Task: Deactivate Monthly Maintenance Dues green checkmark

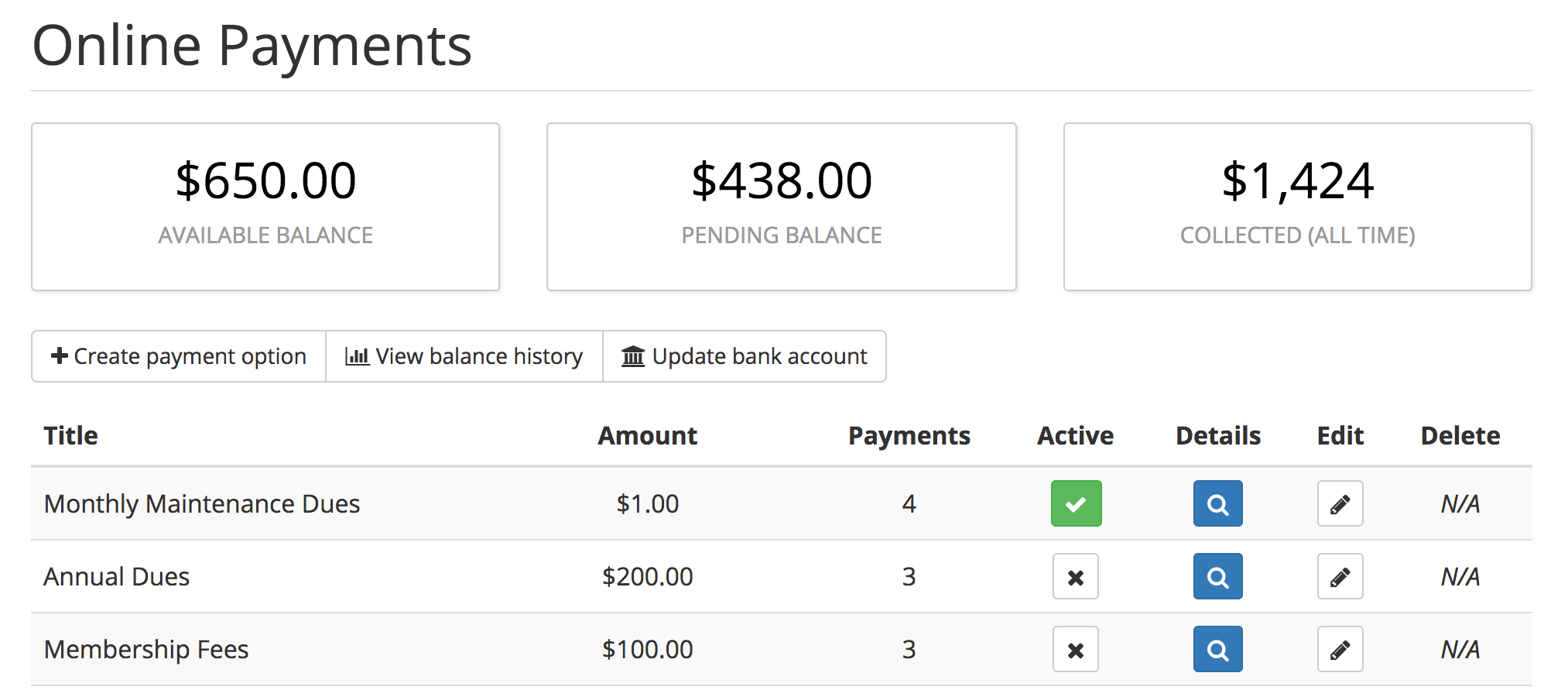Action: pyautogui.click(x=1076, y=503)
